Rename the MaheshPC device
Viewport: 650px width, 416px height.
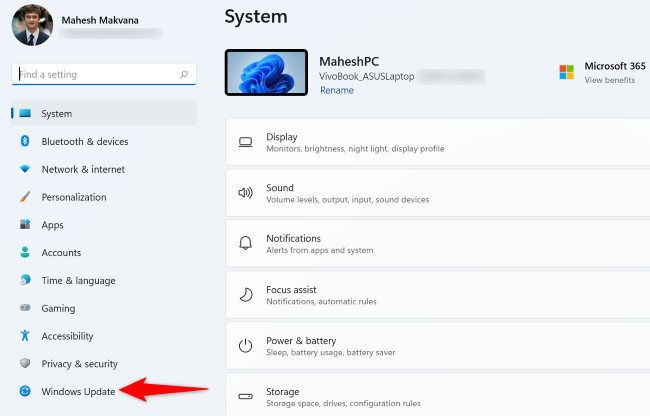coord(336,90)
